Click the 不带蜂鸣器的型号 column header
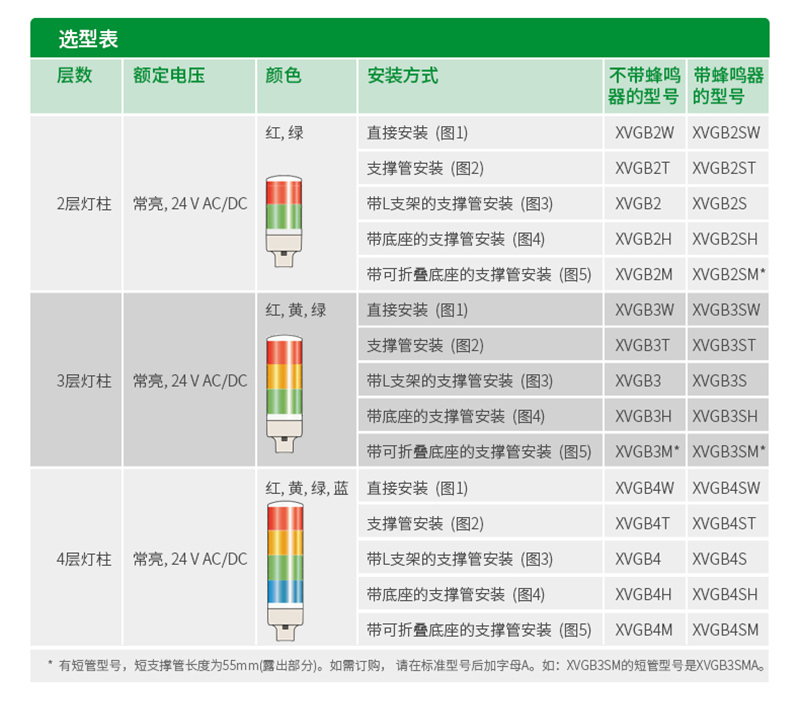 tap(644, 86)
